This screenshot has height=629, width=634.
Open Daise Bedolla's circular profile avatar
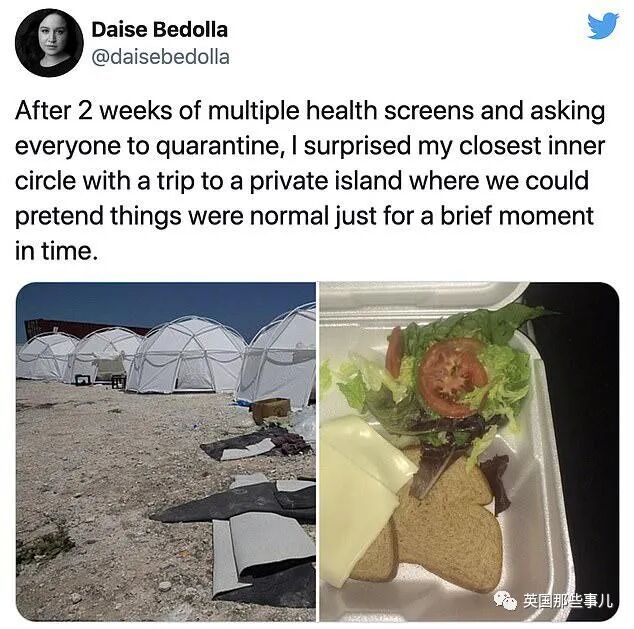[49, 42]
